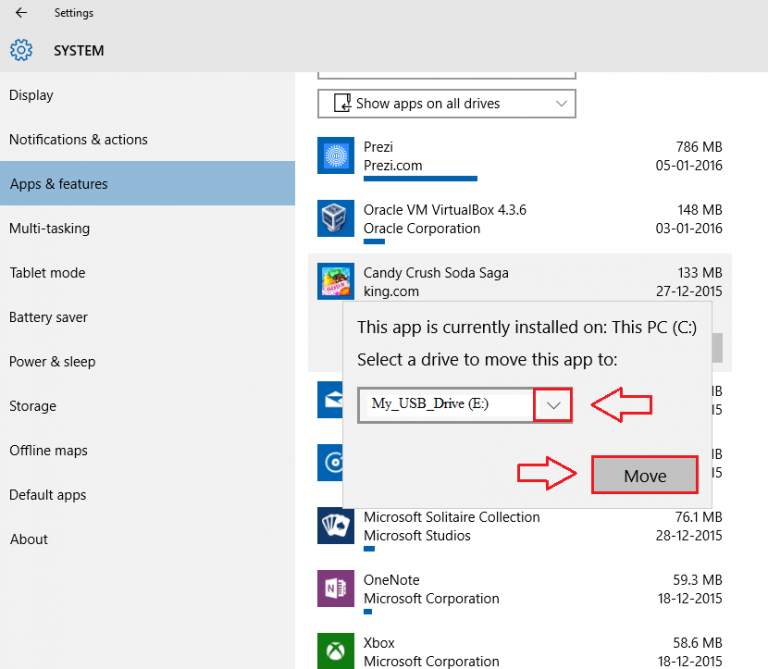Click the SYSTEM gear icon
This screenshot has width=768, height=669.
point(21,50)
